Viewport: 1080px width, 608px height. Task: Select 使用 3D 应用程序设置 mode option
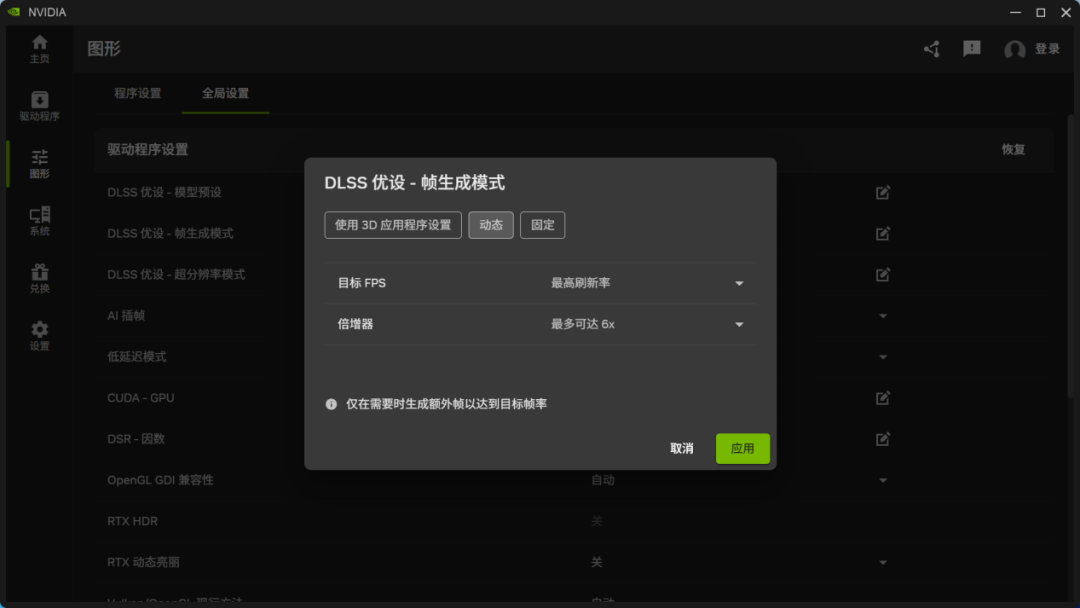tap(393, 225)
